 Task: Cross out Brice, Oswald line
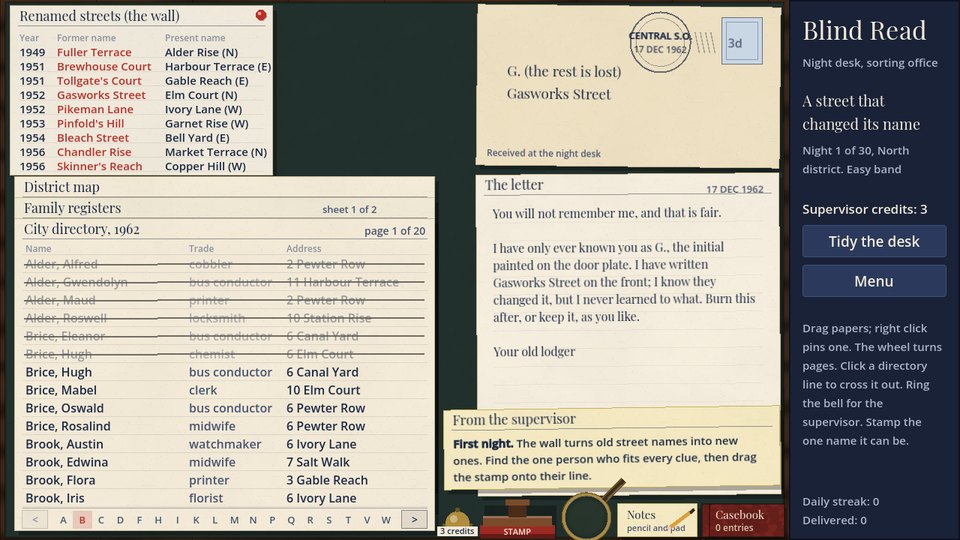[x=225, y=408]
